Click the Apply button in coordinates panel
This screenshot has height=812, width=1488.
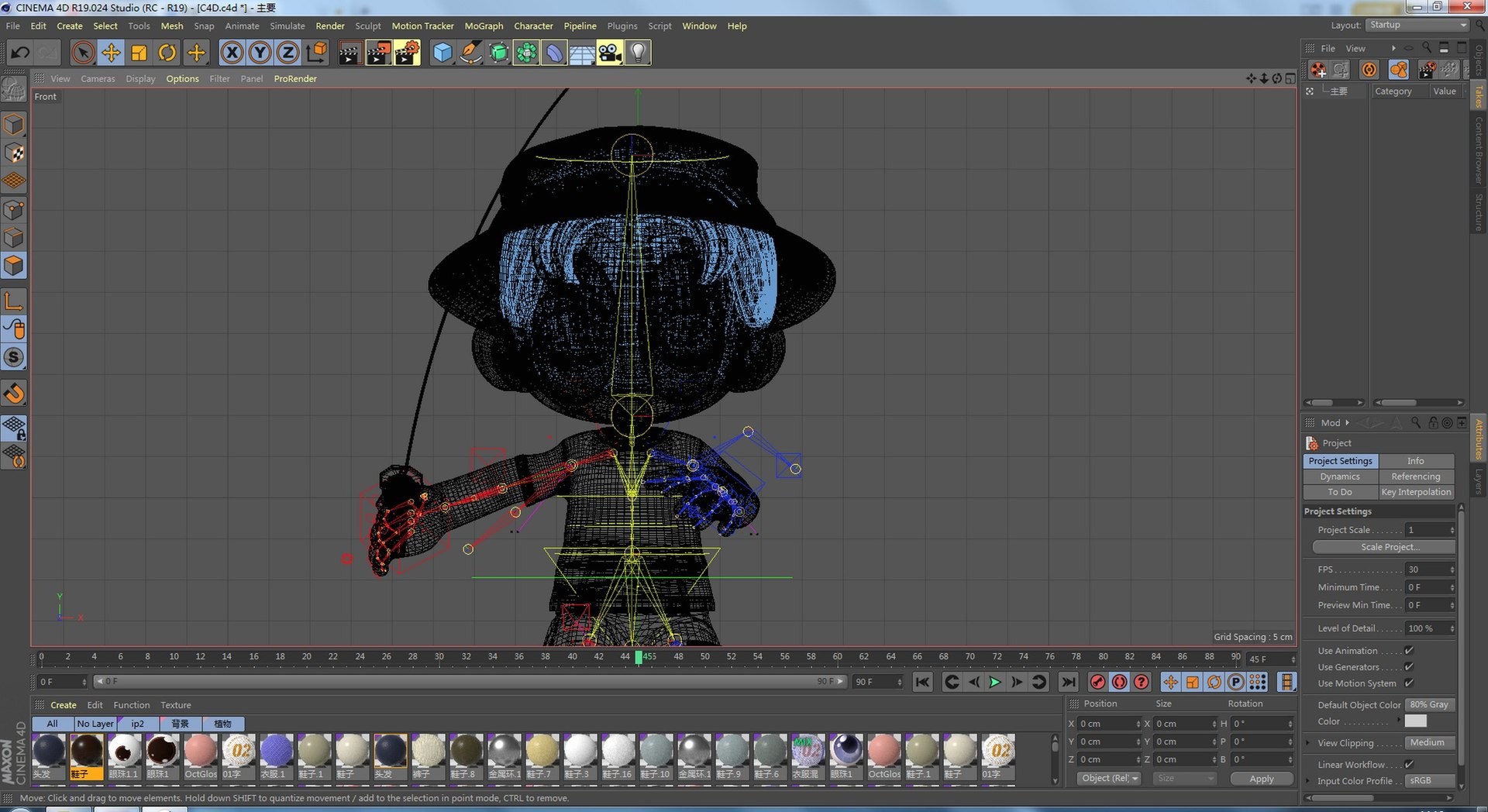[x=1262, y=779]
